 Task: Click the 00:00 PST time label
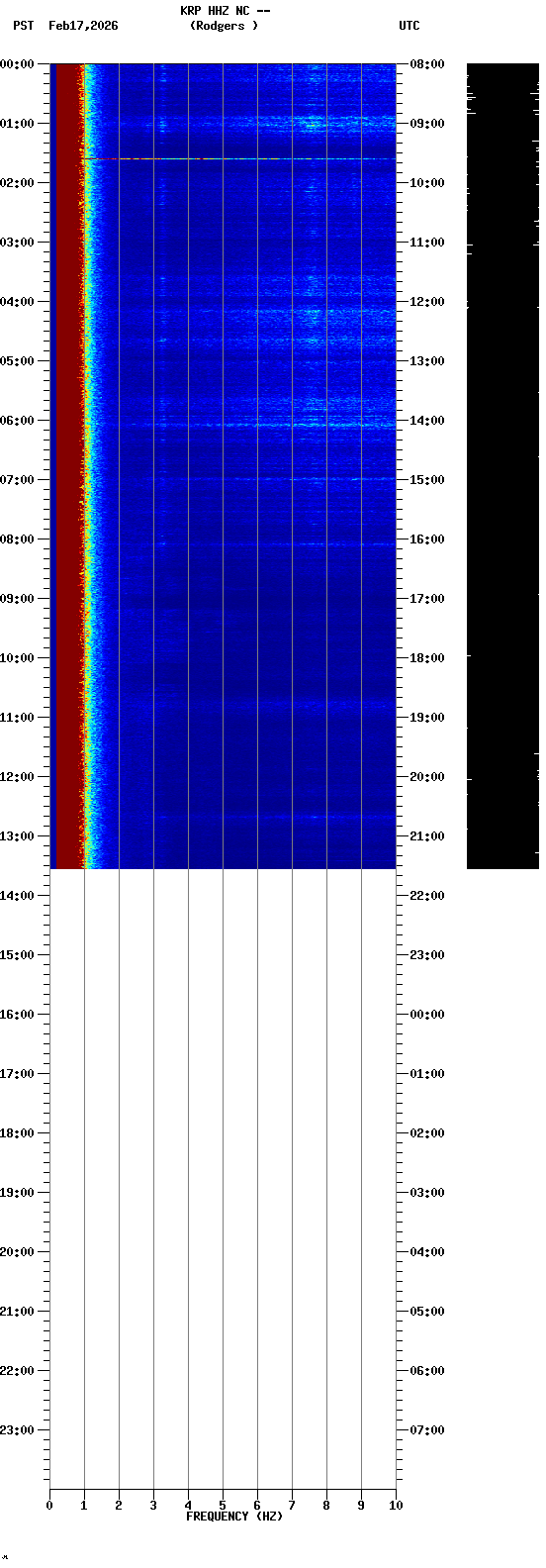(17, 64)
